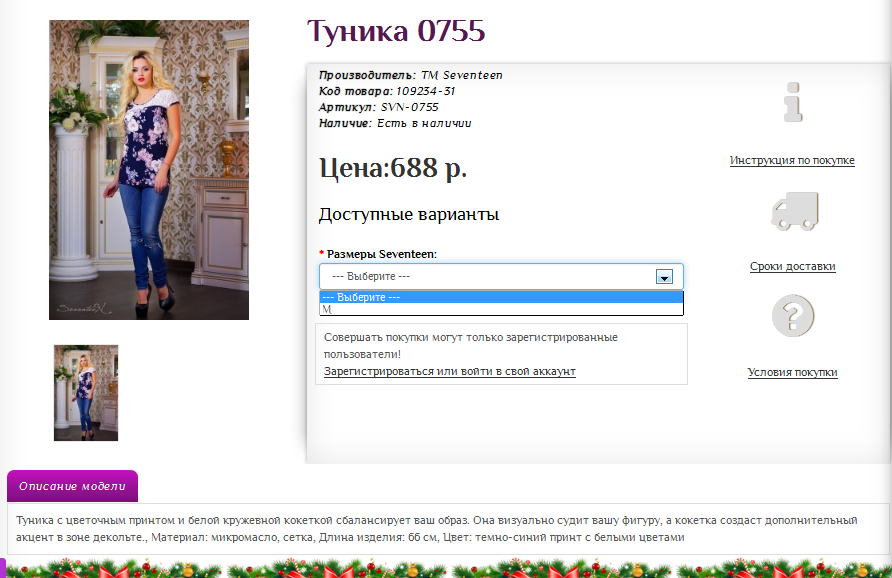Open the Сроки доставки link
Viewport: 892px width, 578px height.
pyautogui.click(x=792, y=266)
